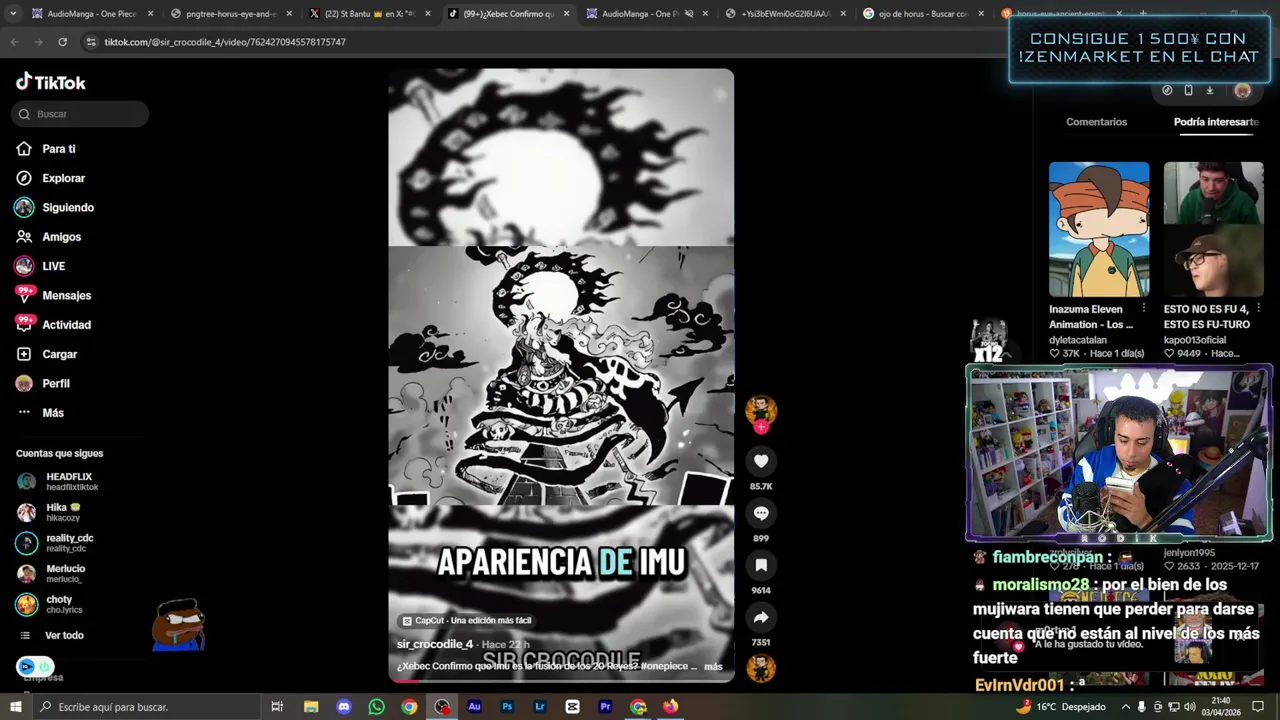The width and height of the screenshot is (1280, 720).
Task: Click the Cargar upload option
Action: [x=46, y=354]
